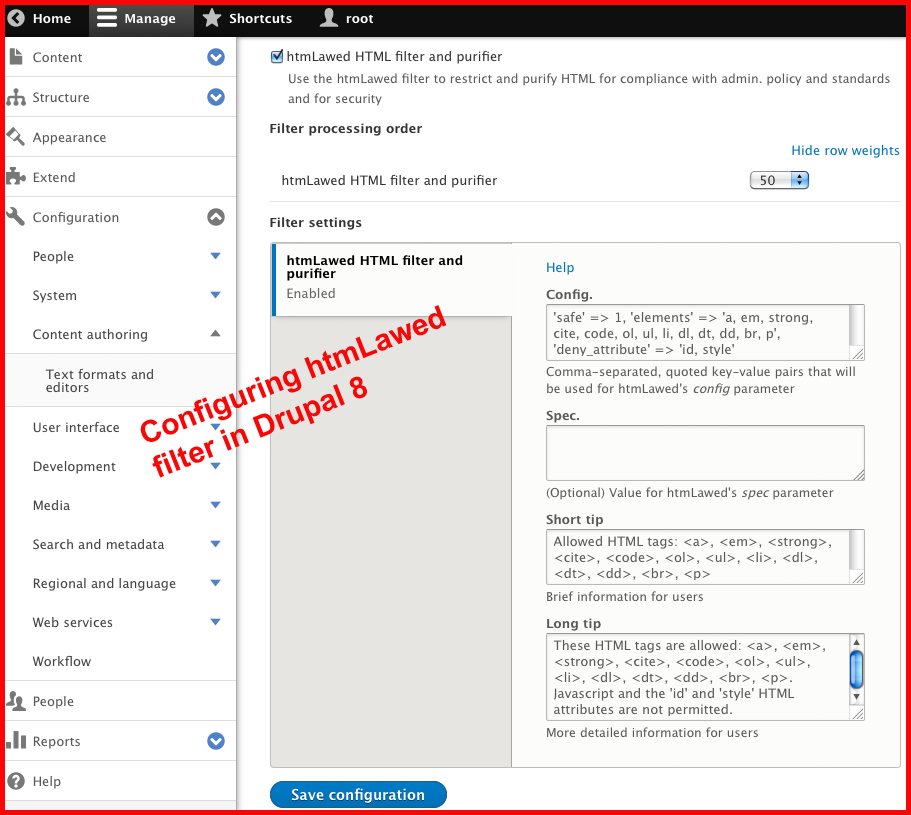Click Hide row weights link
Screen dimensions: 911x815
tap(845, 150)
